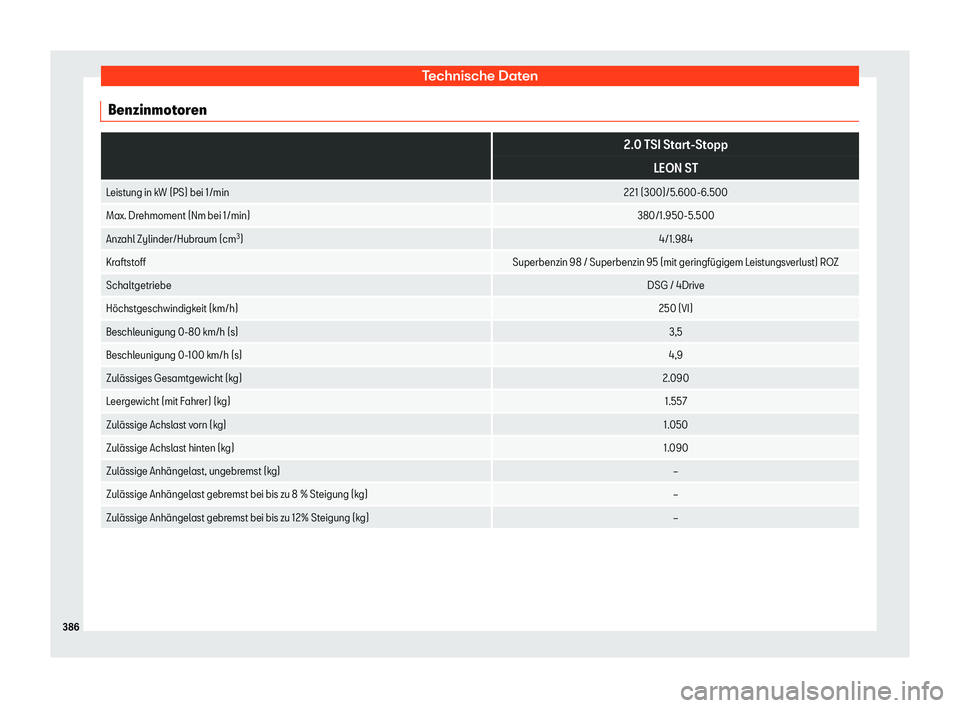Select the 'Kraftstoff' row label
This screenshot has width=960, height=708.
click(x=126, y=262)
